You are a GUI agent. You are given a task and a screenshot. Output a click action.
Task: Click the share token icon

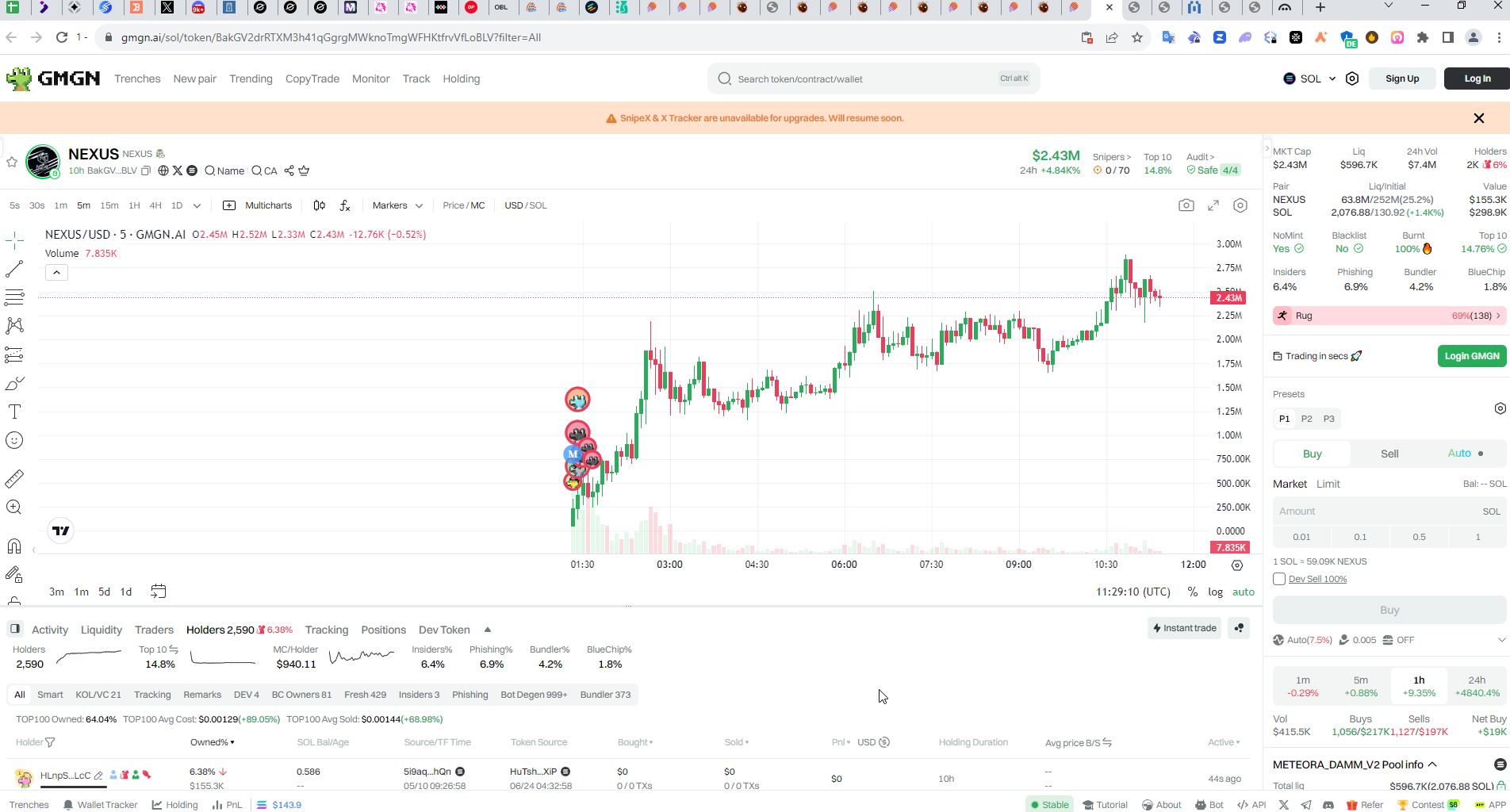[x=289, y=170]
